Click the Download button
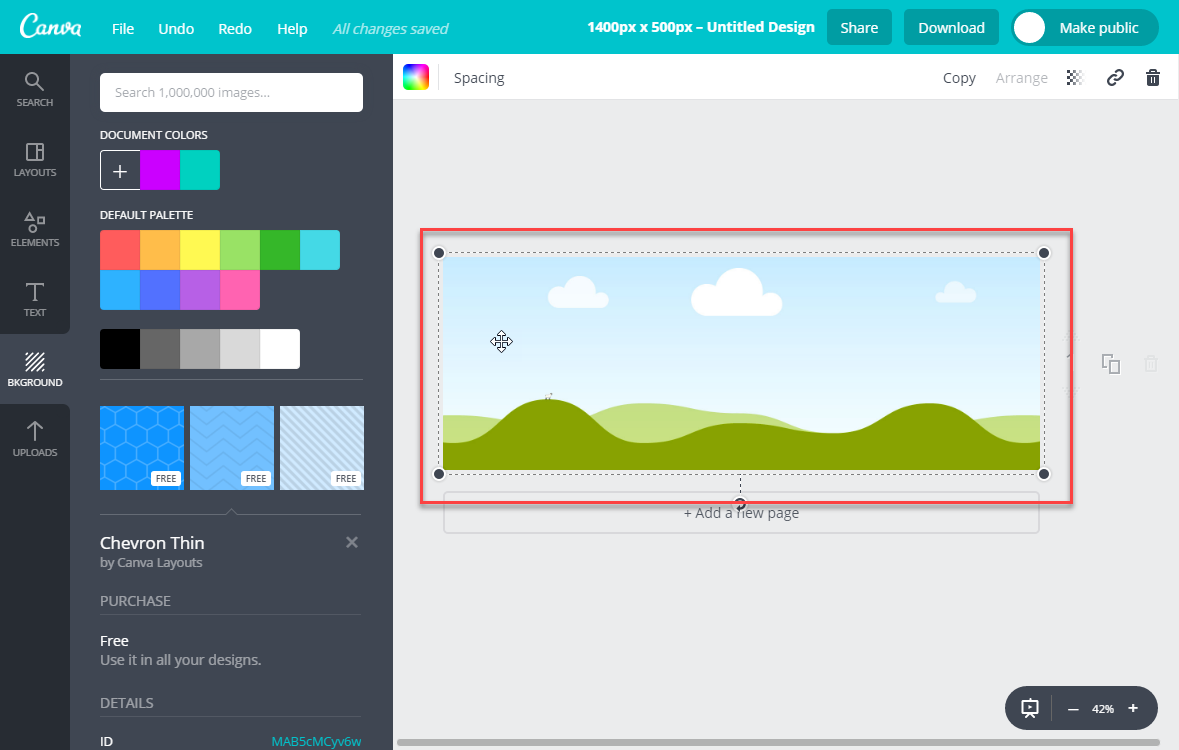 point(951,28)
